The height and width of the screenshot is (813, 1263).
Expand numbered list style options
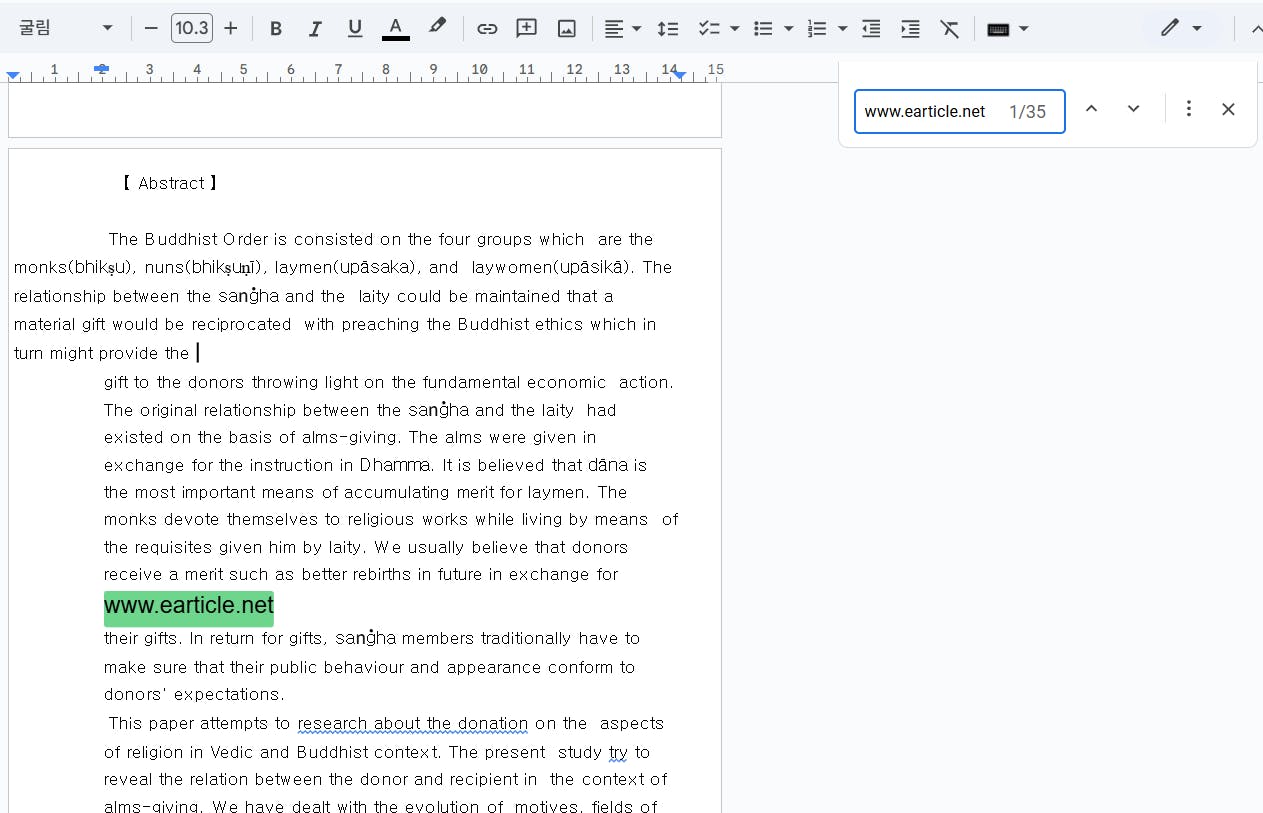point(843,29)
